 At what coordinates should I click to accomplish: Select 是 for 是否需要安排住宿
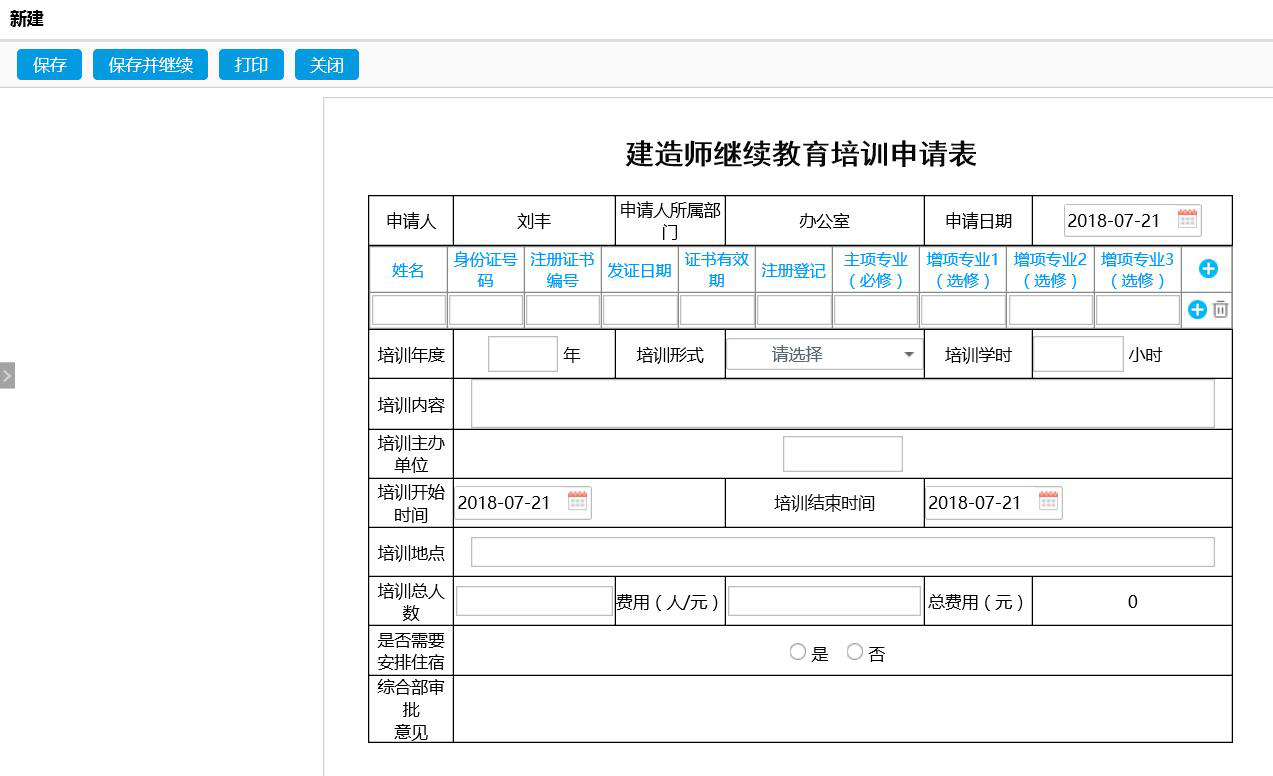pyautogui.click(x=798, y=652)
